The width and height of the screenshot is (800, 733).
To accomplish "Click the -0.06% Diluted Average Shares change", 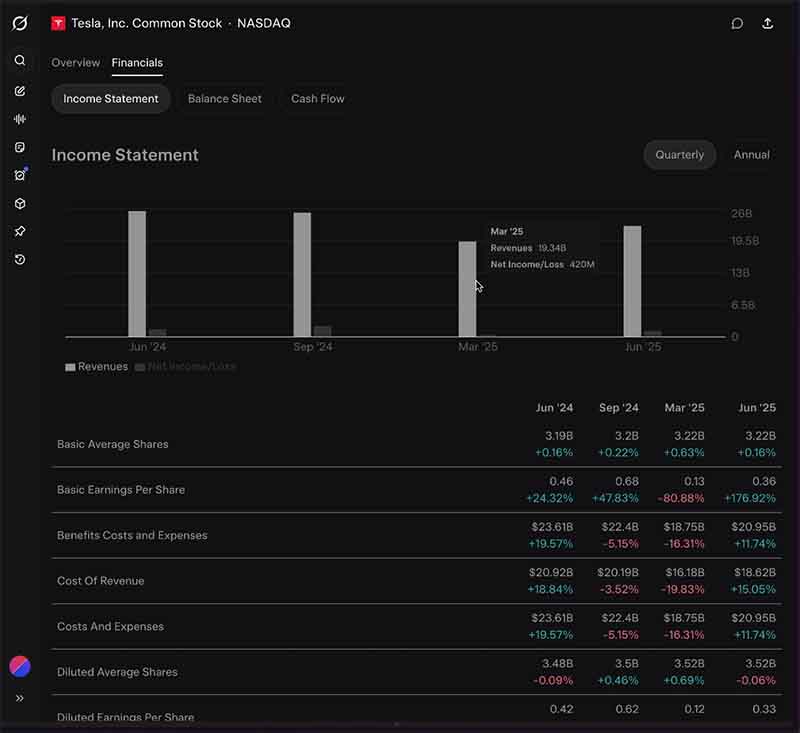I will pos(756,680).
